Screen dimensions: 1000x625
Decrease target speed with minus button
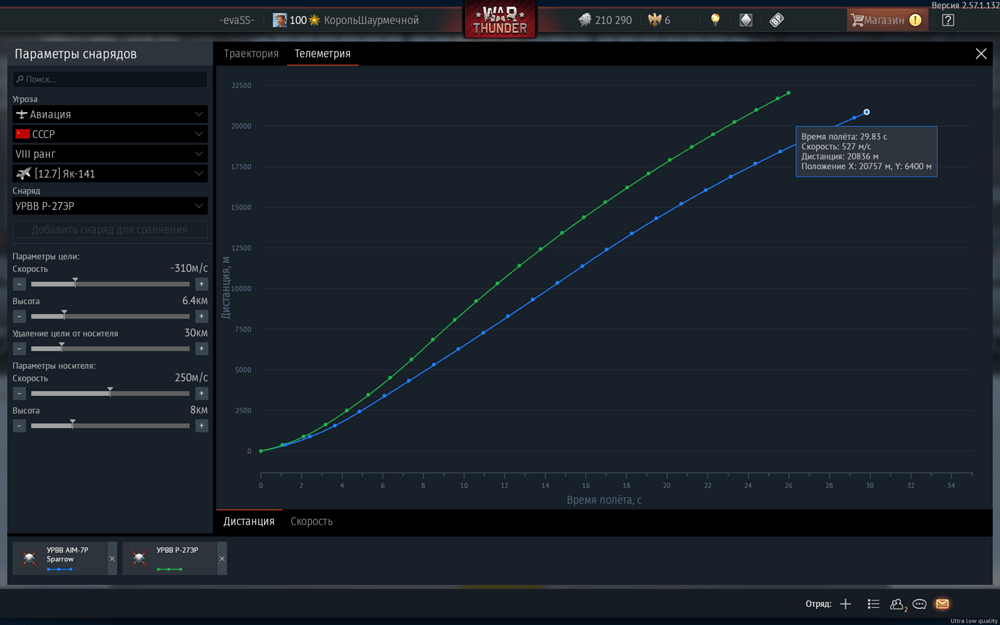[19, 284]
